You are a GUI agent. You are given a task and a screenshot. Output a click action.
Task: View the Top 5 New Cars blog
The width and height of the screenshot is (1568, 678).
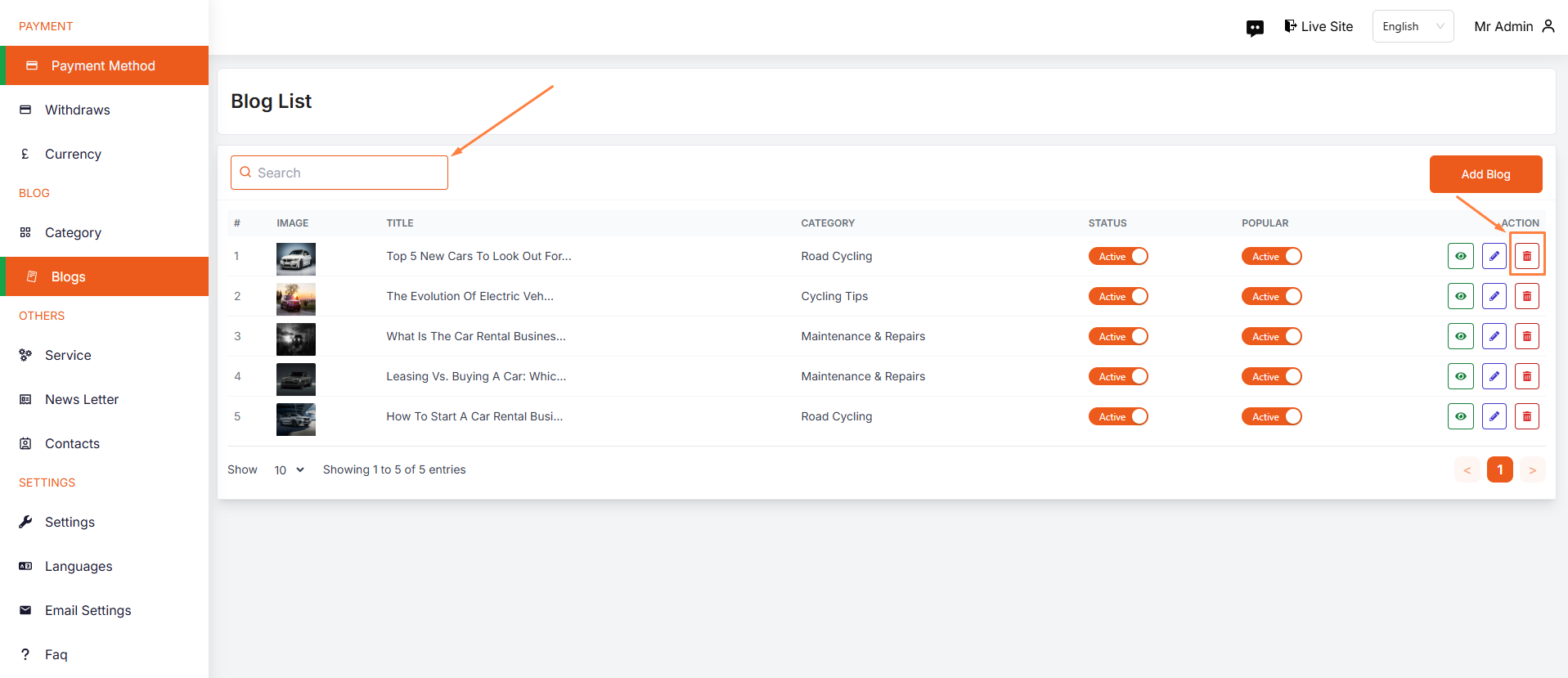pos(1460,256)
